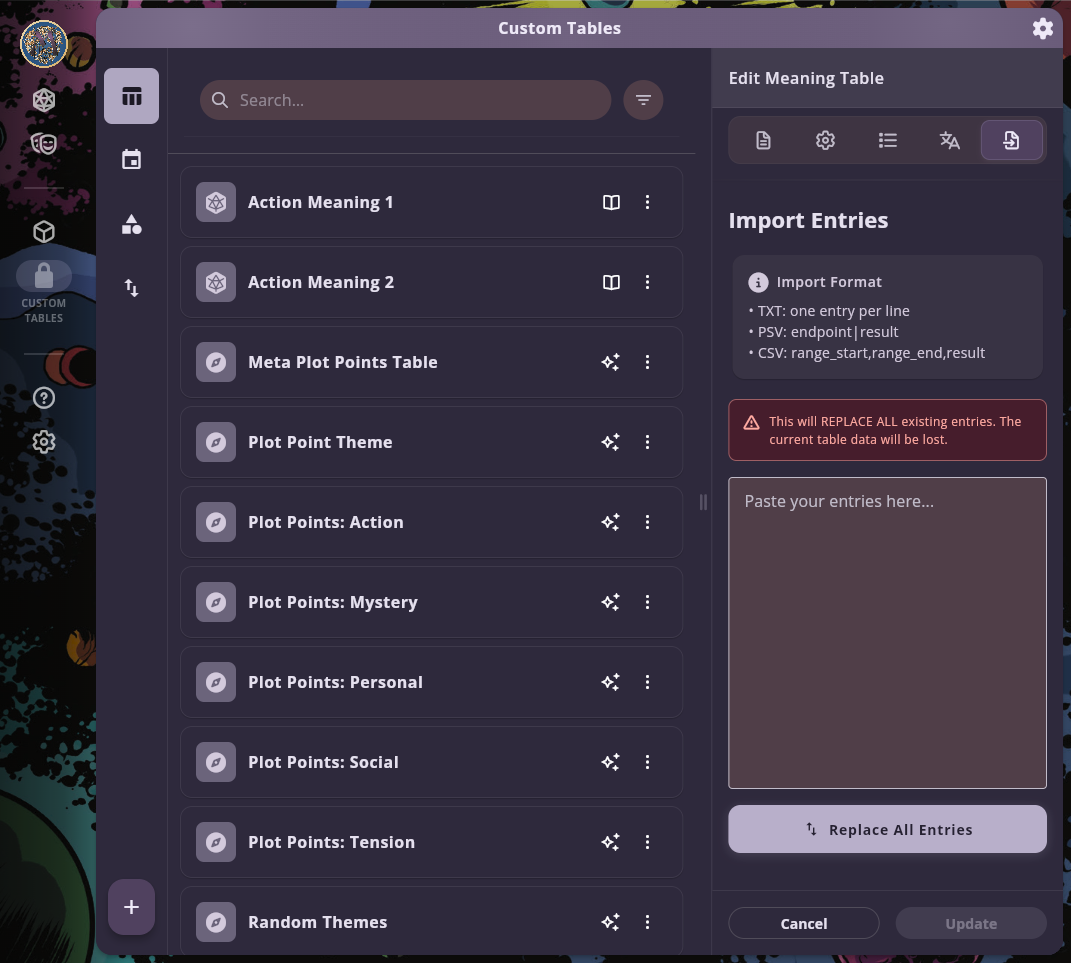Open more options for Plot Point Theme

click(x=648, y=442)
